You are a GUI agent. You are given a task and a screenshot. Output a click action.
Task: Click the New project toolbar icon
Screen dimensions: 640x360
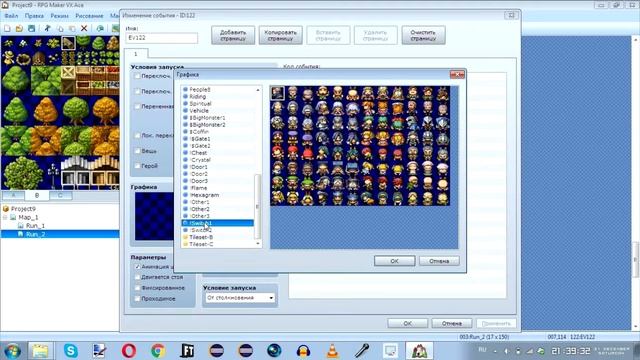tap(7, 29)
